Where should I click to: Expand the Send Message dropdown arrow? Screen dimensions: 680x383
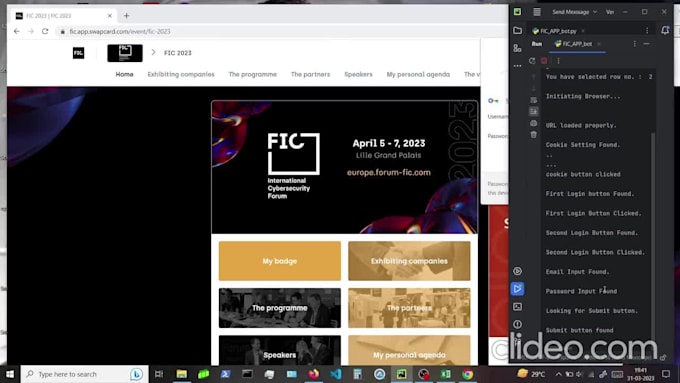595,12
